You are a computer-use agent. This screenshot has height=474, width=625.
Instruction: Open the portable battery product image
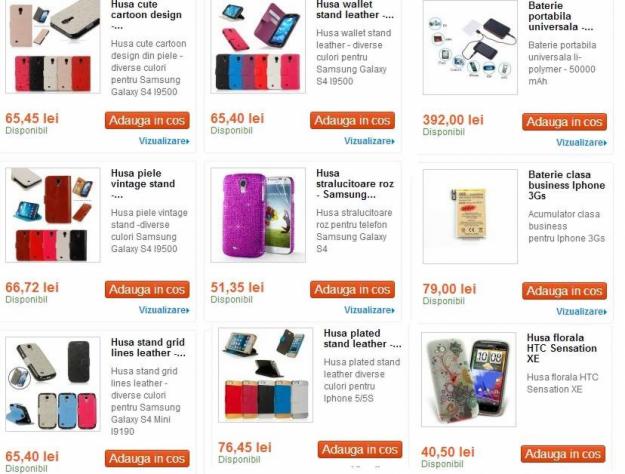pyautogui.click(x=470, y=47)
